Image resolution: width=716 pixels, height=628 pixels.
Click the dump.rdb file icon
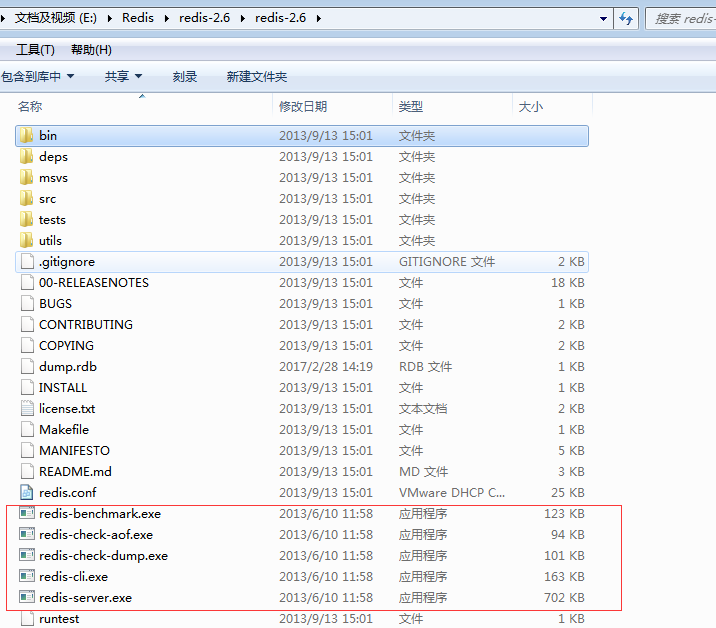coord(27,366)
